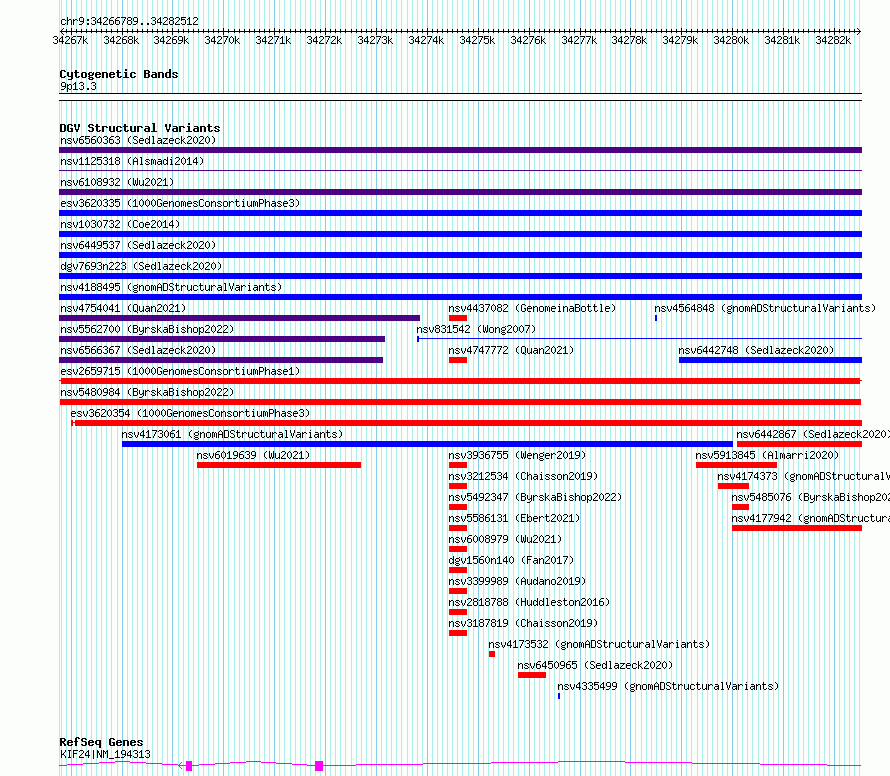This screenshot has height=776, width=890.
Task: Open the nsv5562700 (ByrskaBishop2022) label
Action: (147, 329)
